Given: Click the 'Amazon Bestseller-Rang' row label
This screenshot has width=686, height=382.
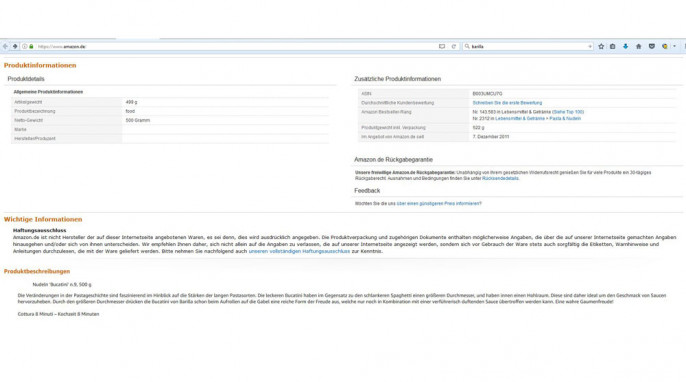Looking at the screenshot, I should 386,112.
